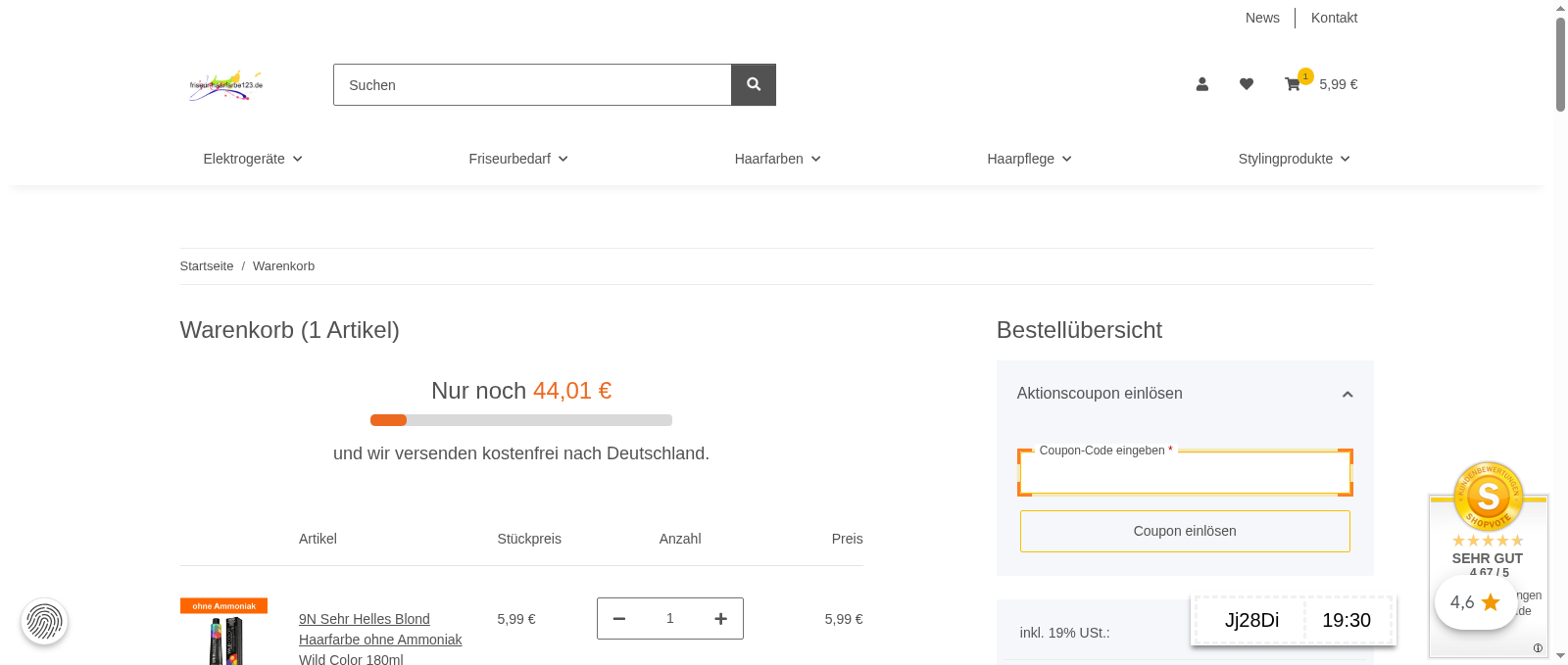Expand the Elektrogeräte menu
This screenshot has width=1568, height=665.
click(x=253, y=159)
